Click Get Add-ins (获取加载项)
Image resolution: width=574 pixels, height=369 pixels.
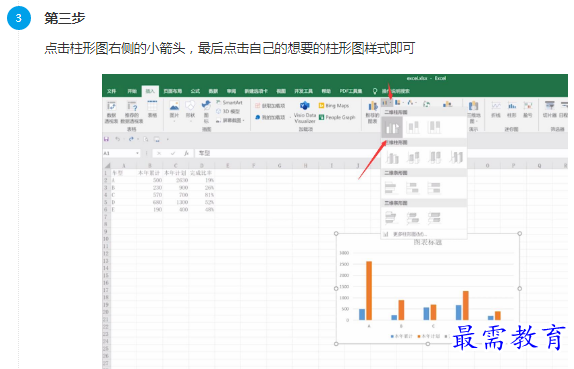270,106
